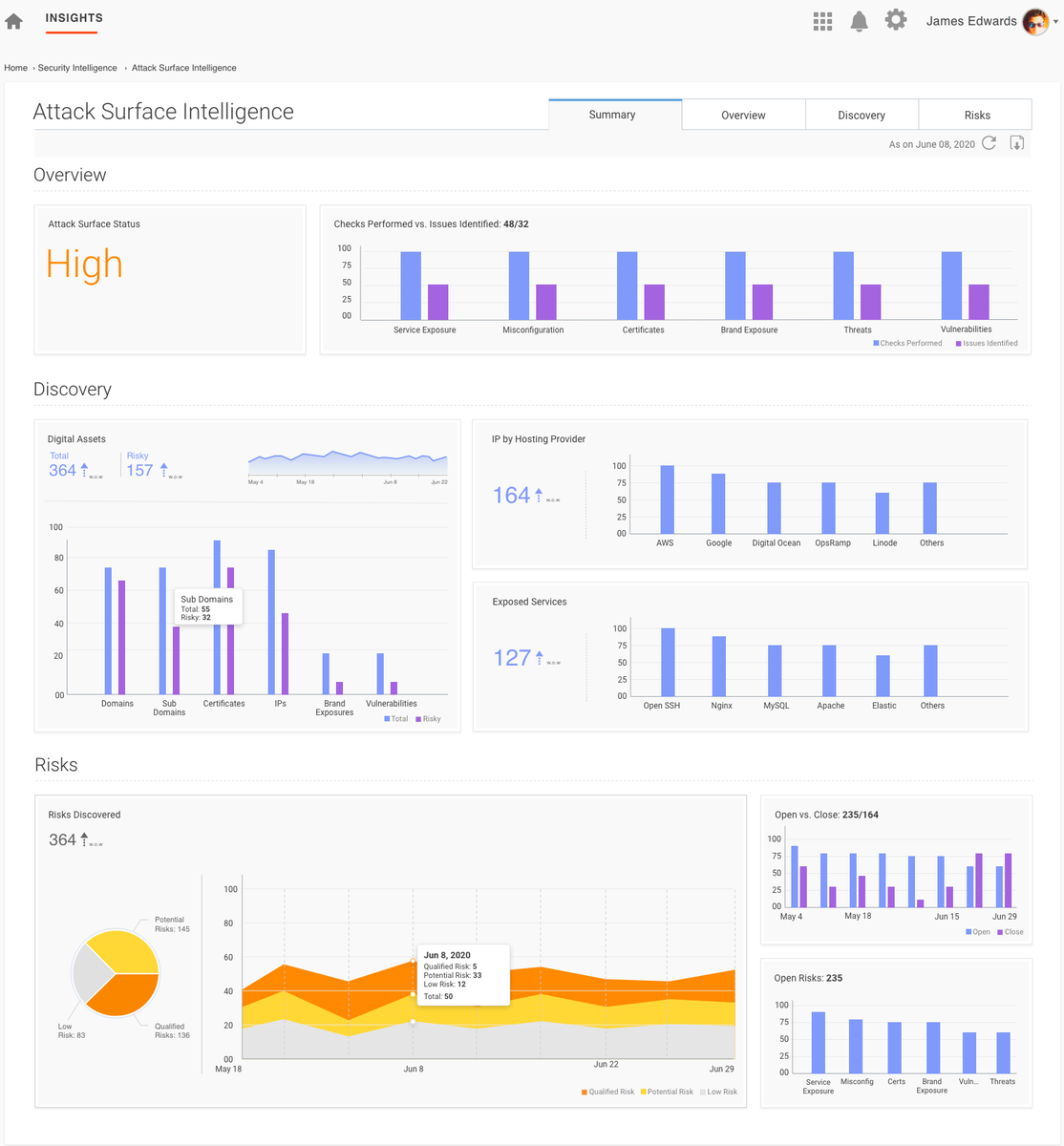The image size is (1064, 1146).
Task: Click the Home breadcrumb link
Action: point(15,68)
